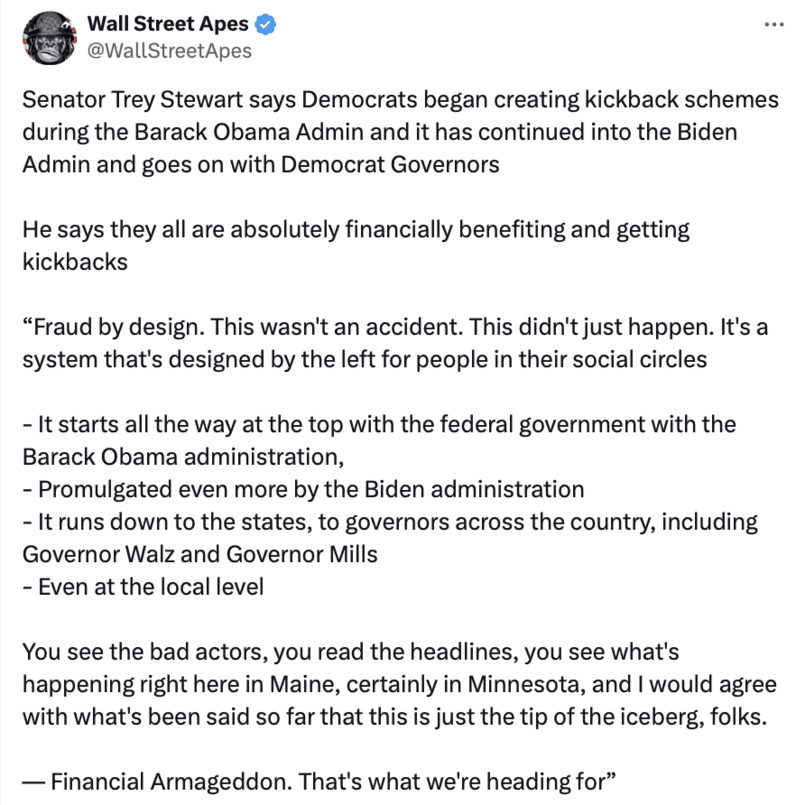Open the three-dot more options menu
The height and width of the screenshot is (805, 796).
(x=773, y=24)
